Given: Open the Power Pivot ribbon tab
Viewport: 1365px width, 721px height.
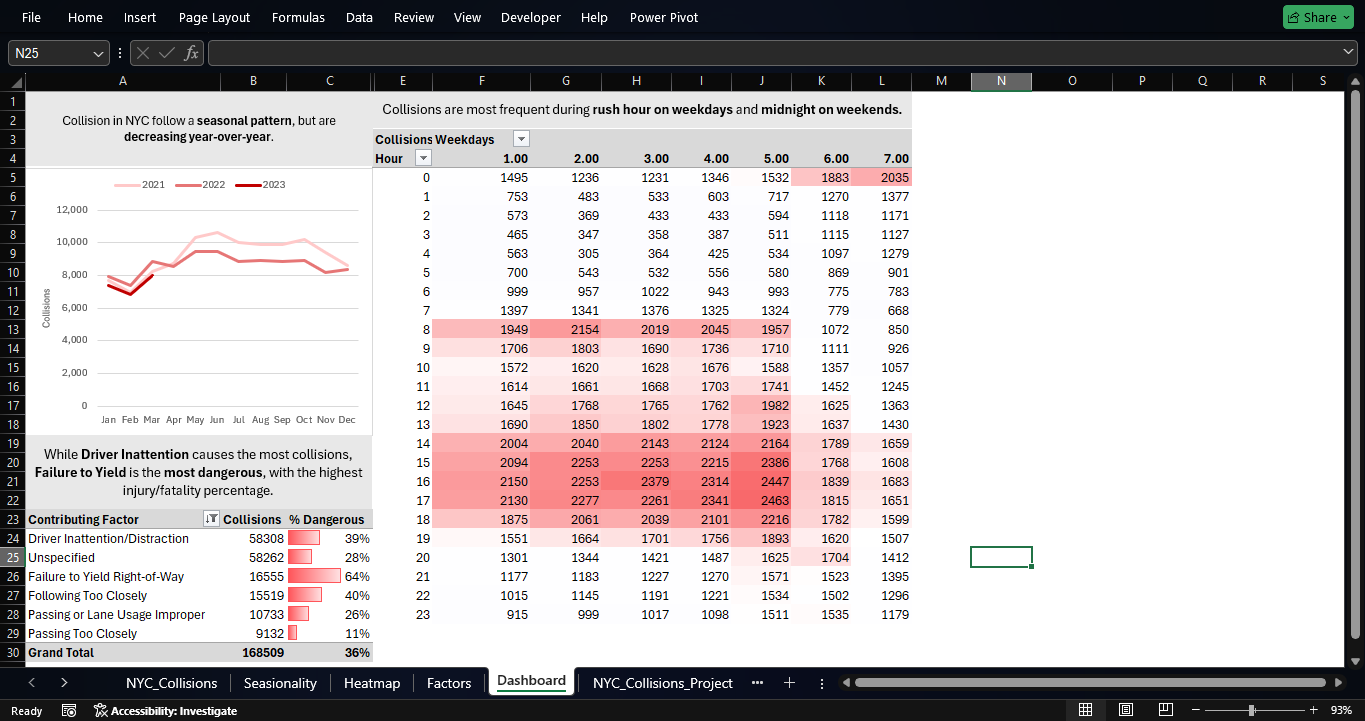Looking at the screenshot, I should (664, 17).
